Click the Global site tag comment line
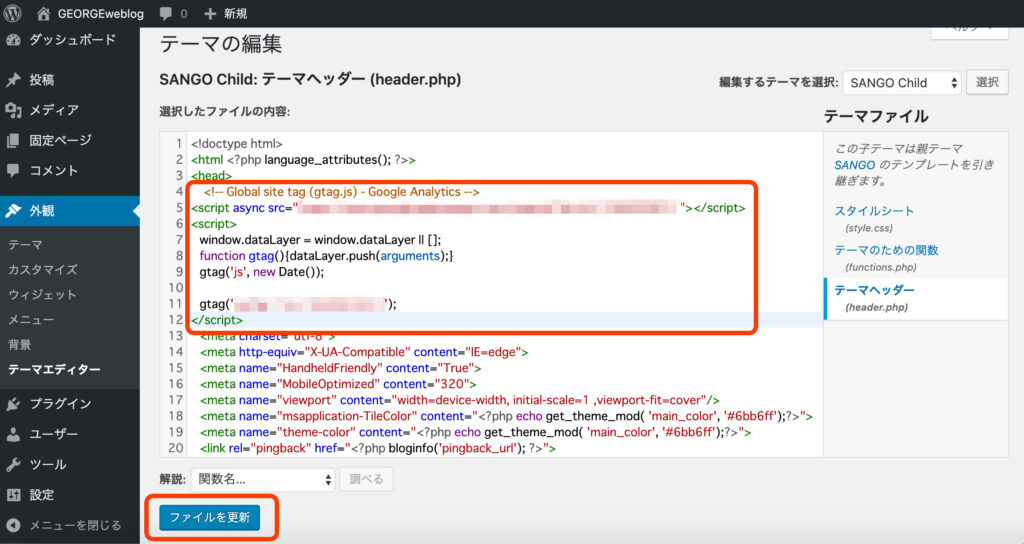Image resolution: width=1024 pixels, height=544 pixels. pyautogui.click(x=342, y=192)
